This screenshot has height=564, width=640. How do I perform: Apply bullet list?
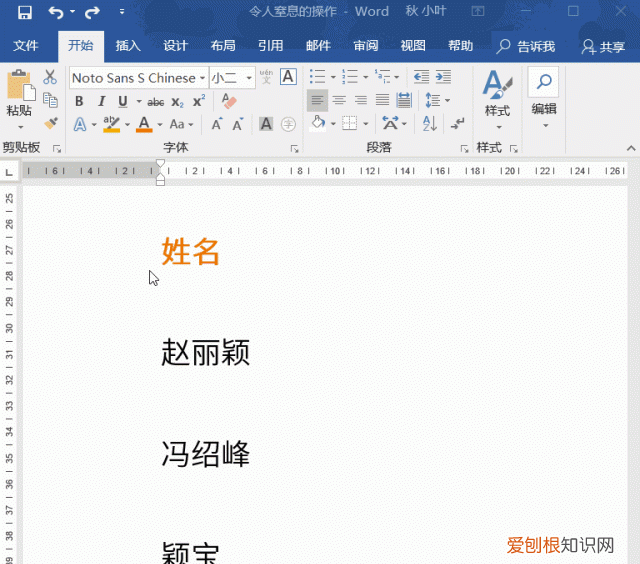point(318,77)
